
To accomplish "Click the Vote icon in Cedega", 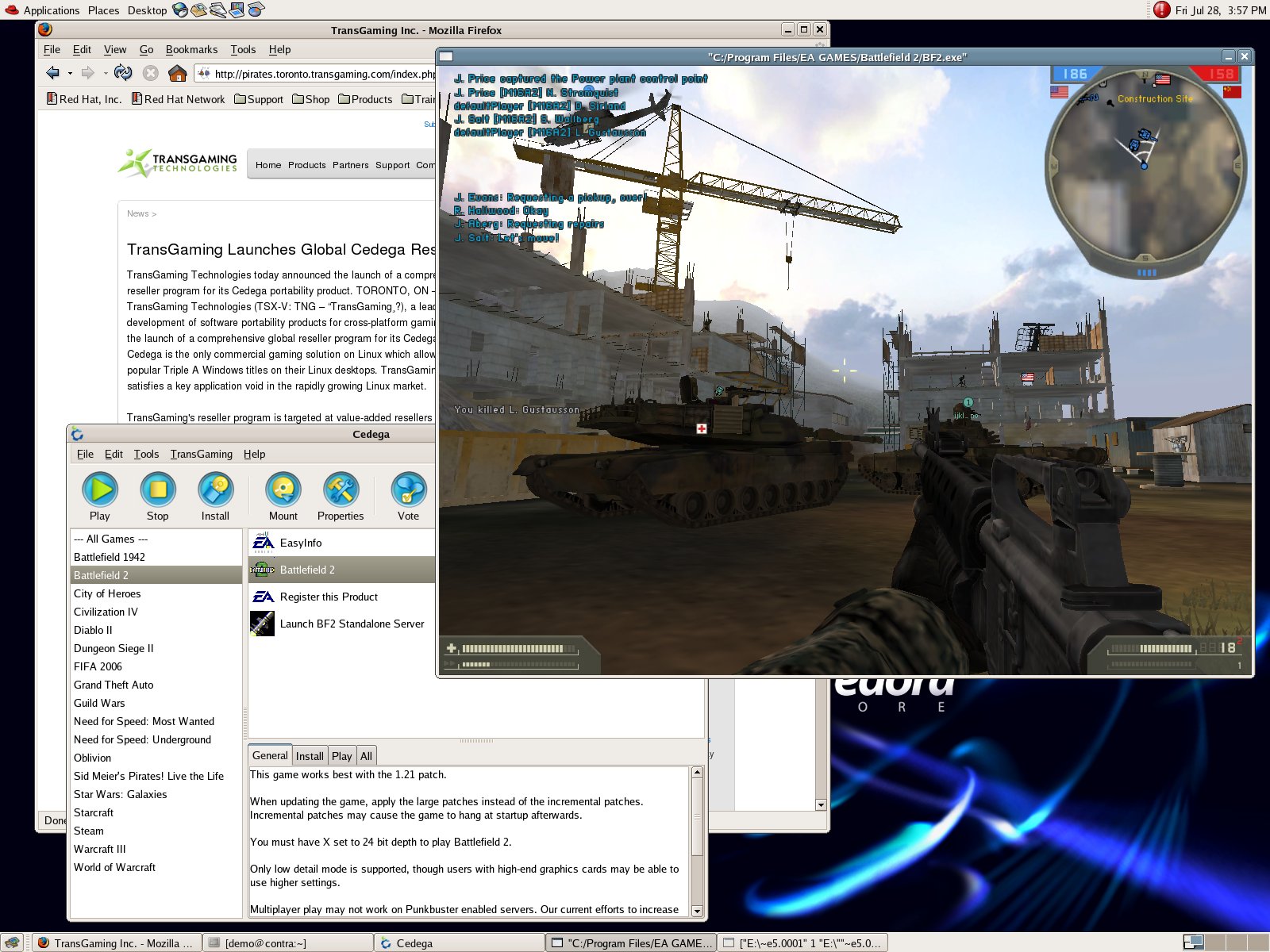I will (408, 497).
